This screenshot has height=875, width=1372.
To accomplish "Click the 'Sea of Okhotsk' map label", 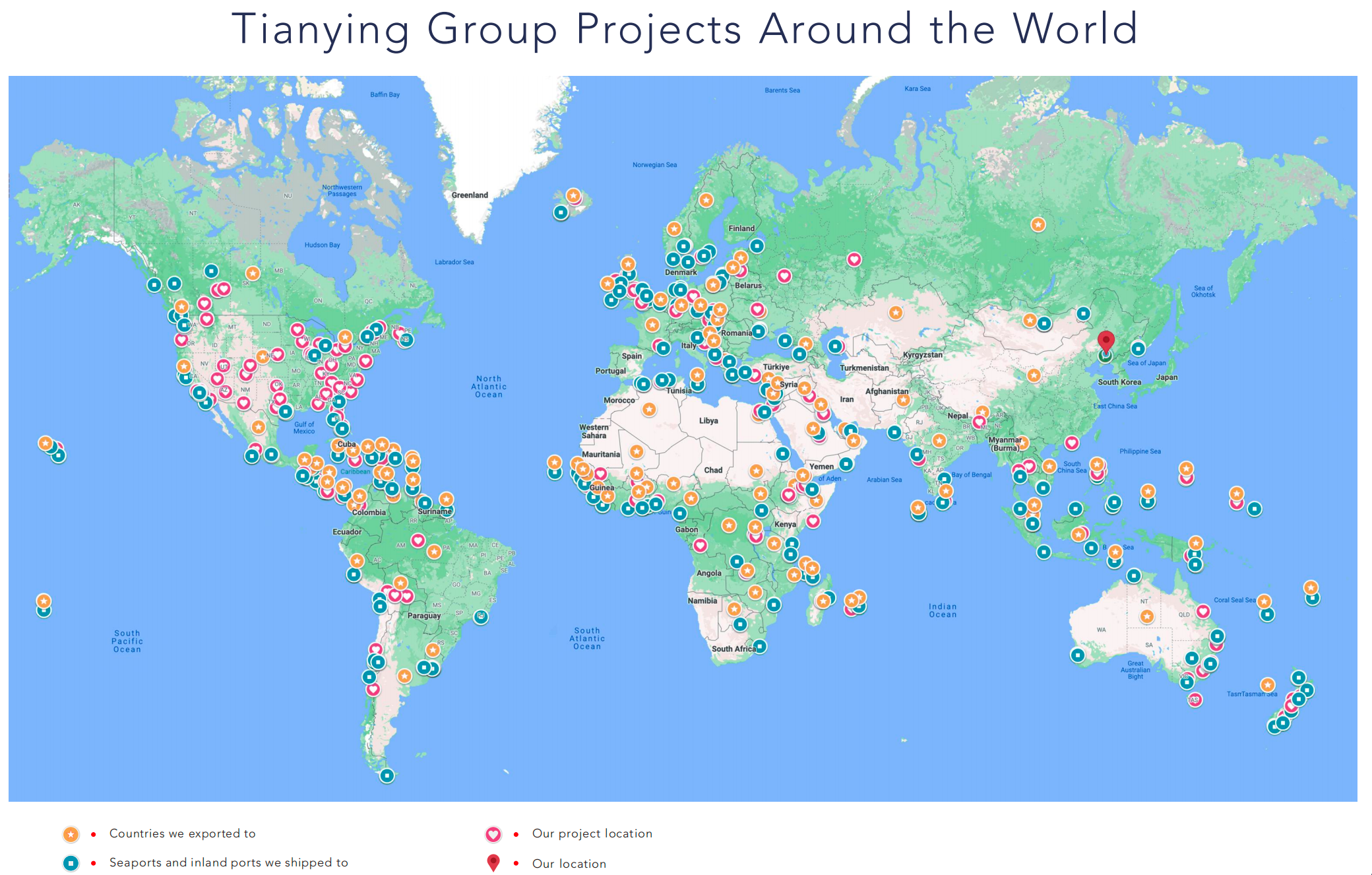I will (x=1203, y=292).
